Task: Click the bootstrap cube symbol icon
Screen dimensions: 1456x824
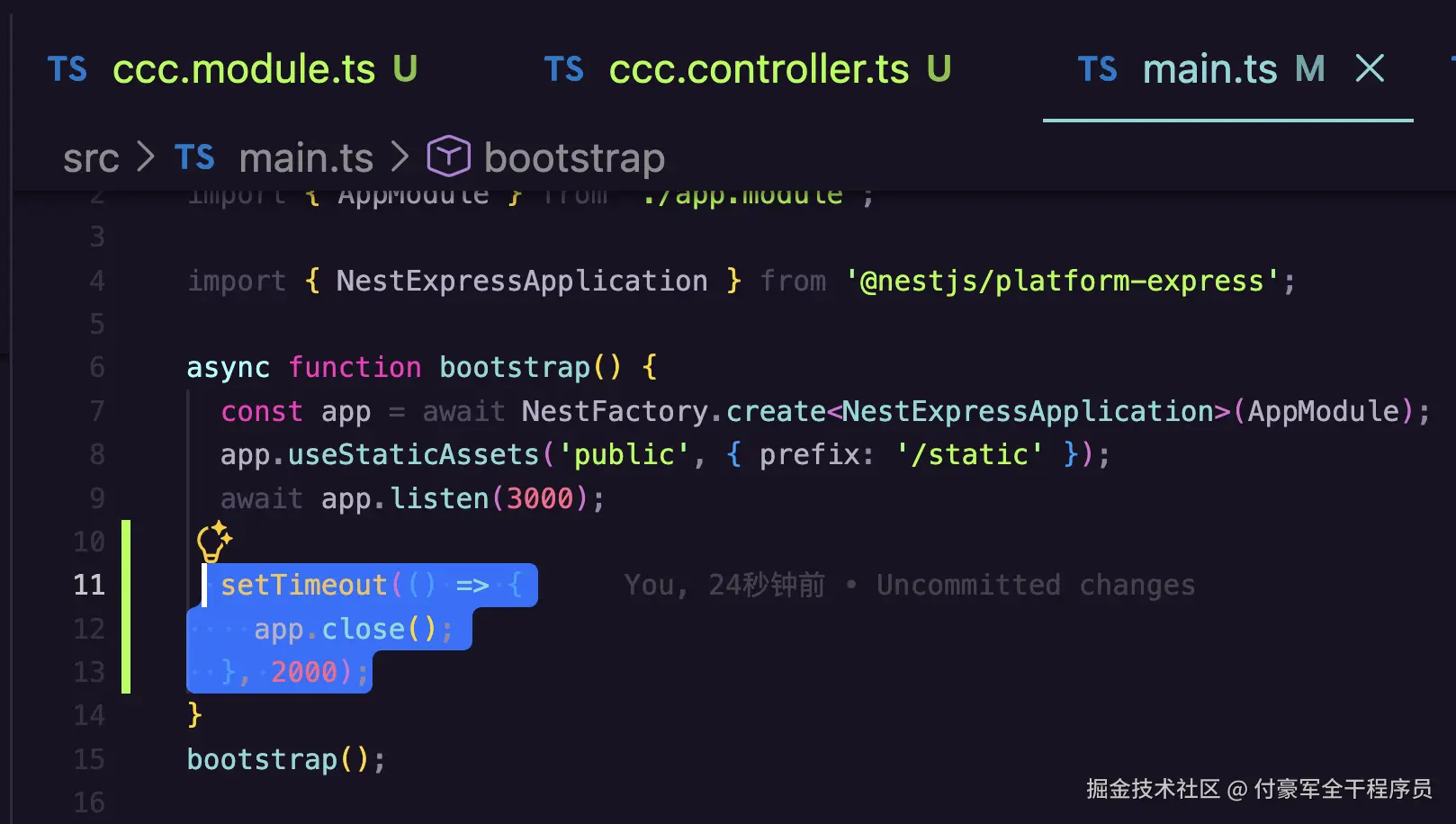Action: click(448, 157)
